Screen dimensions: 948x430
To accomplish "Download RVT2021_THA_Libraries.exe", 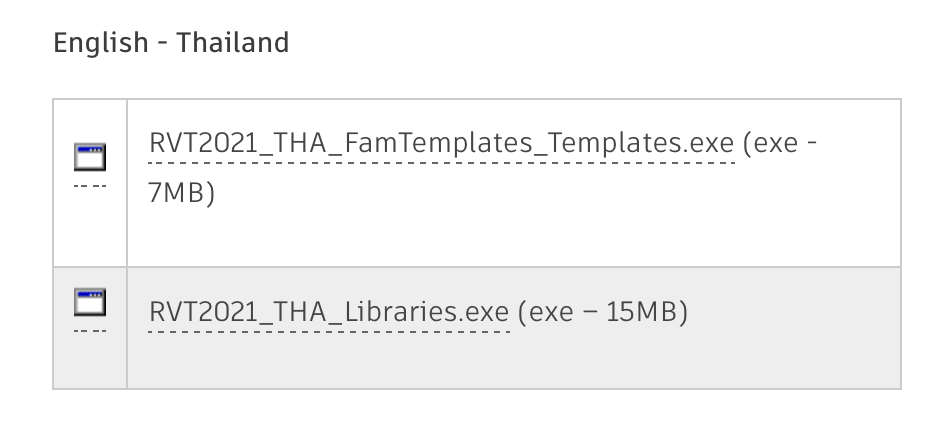I will click(x=329, y=313).
